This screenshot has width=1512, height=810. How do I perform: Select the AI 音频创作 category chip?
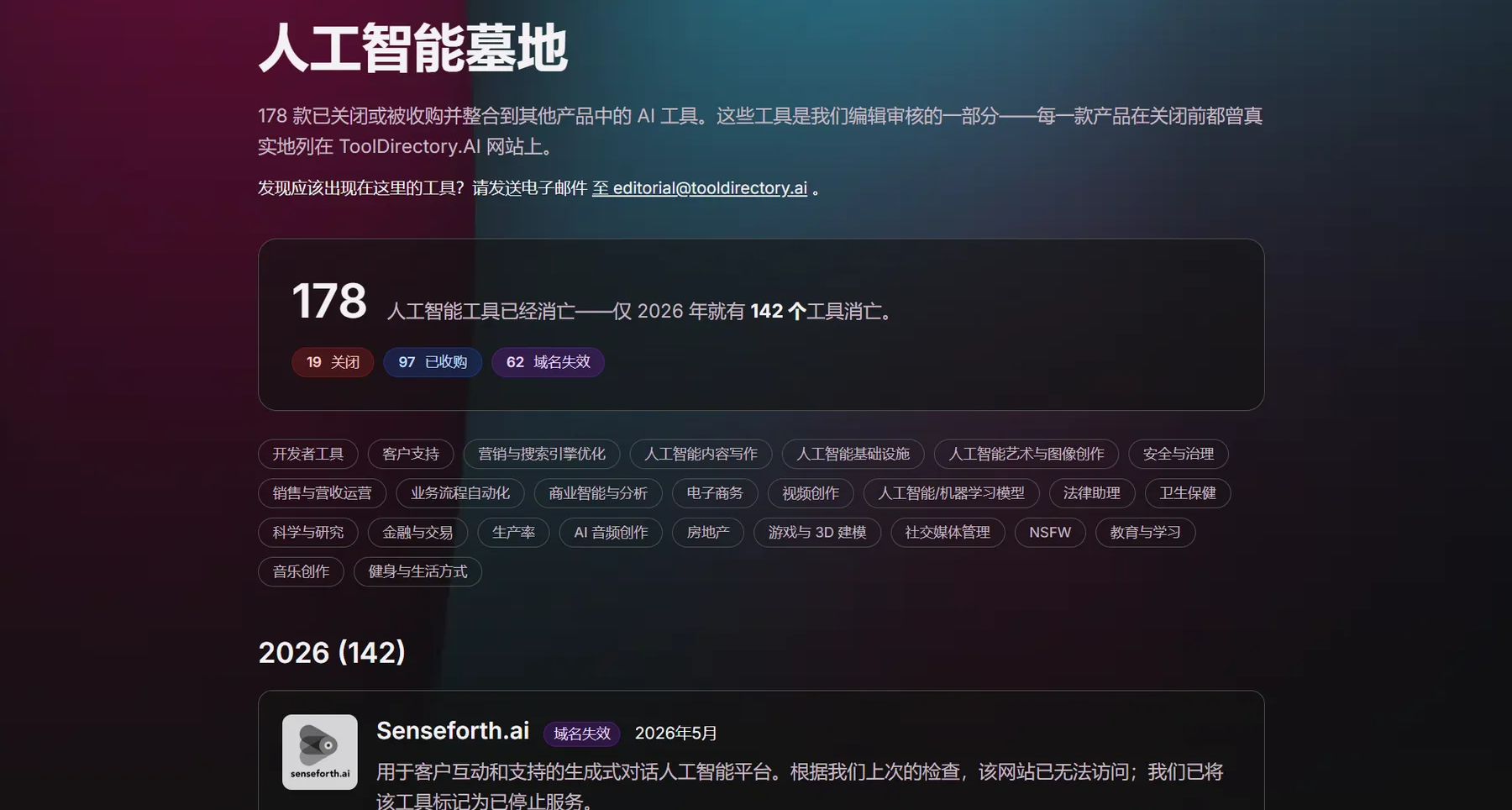tap(612, 533)
